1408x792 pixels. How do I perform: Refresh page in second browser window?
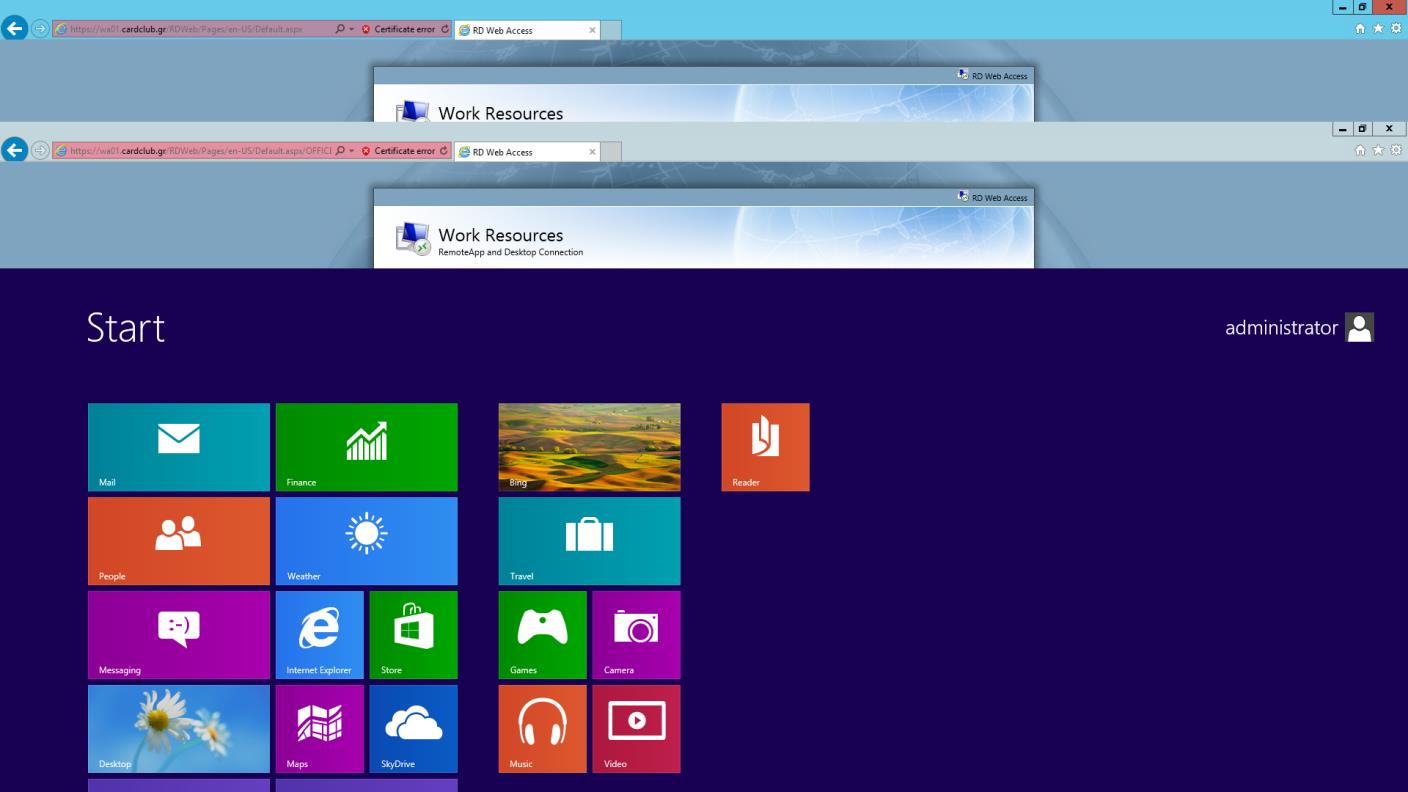pos(445,151)
